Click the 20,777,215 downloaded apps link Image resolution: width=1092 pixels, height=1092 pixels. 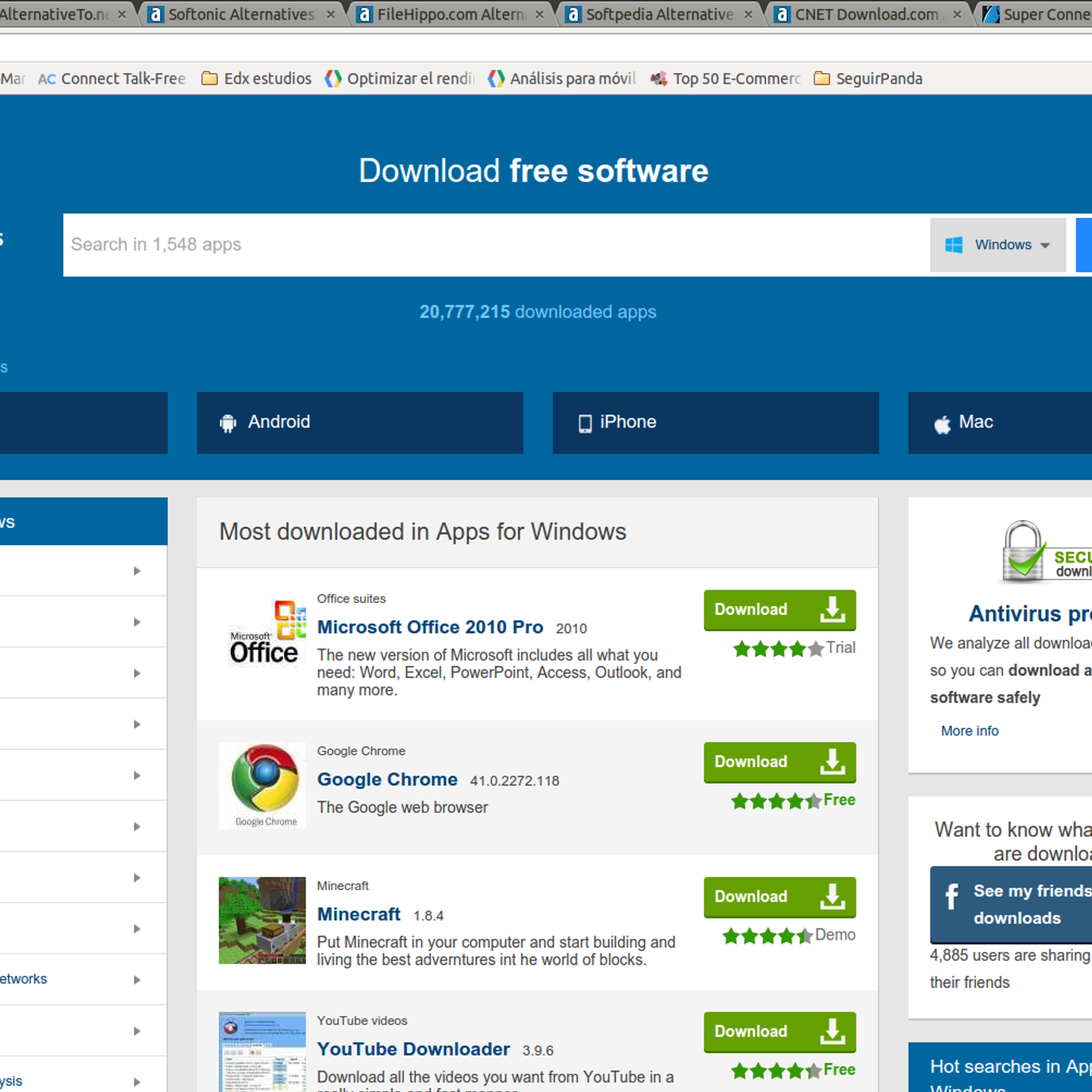point(538,312)
